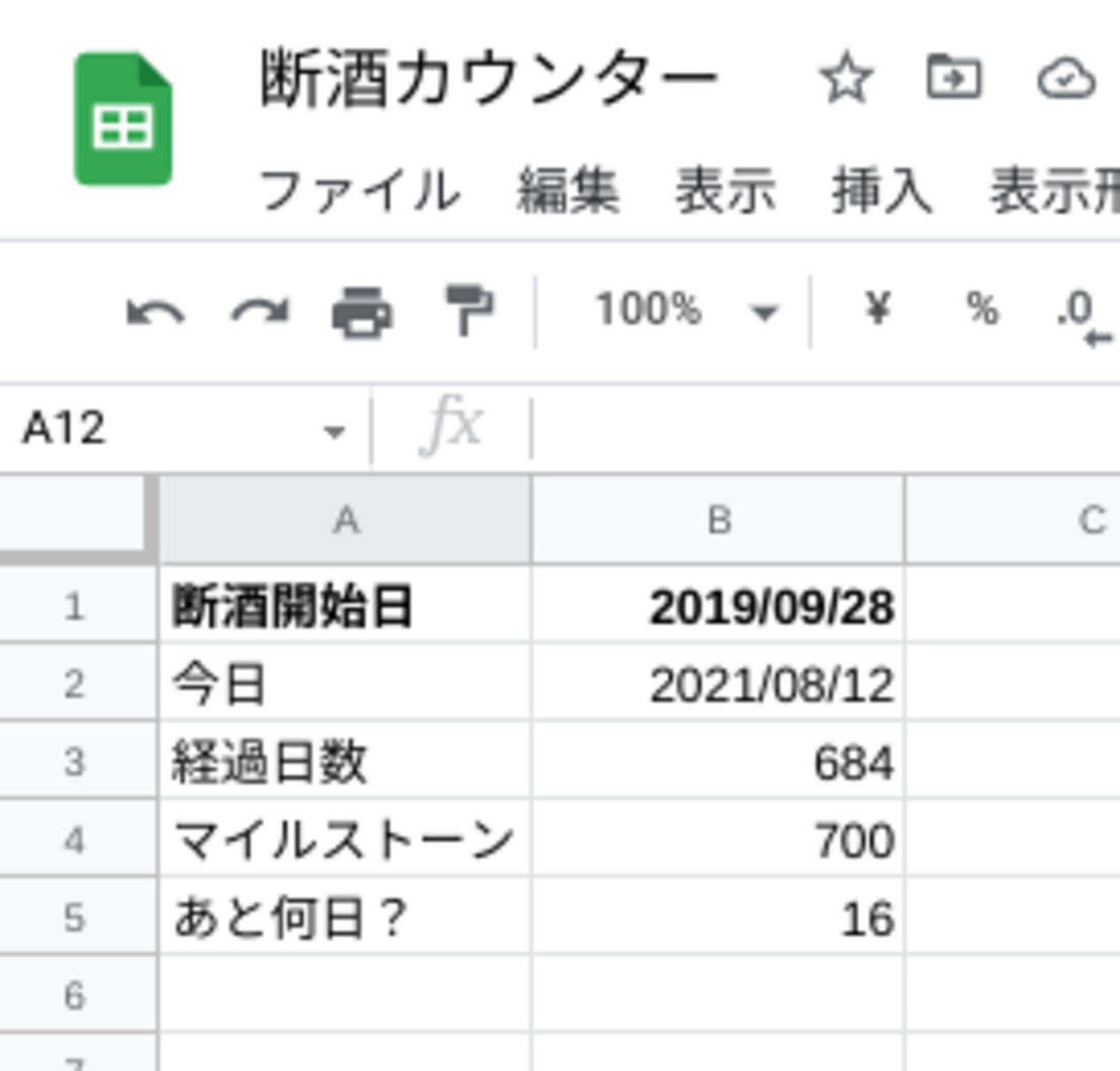Expand the A12 name box dropdown
The image size is (1120, 1071).
coord(334,431)
